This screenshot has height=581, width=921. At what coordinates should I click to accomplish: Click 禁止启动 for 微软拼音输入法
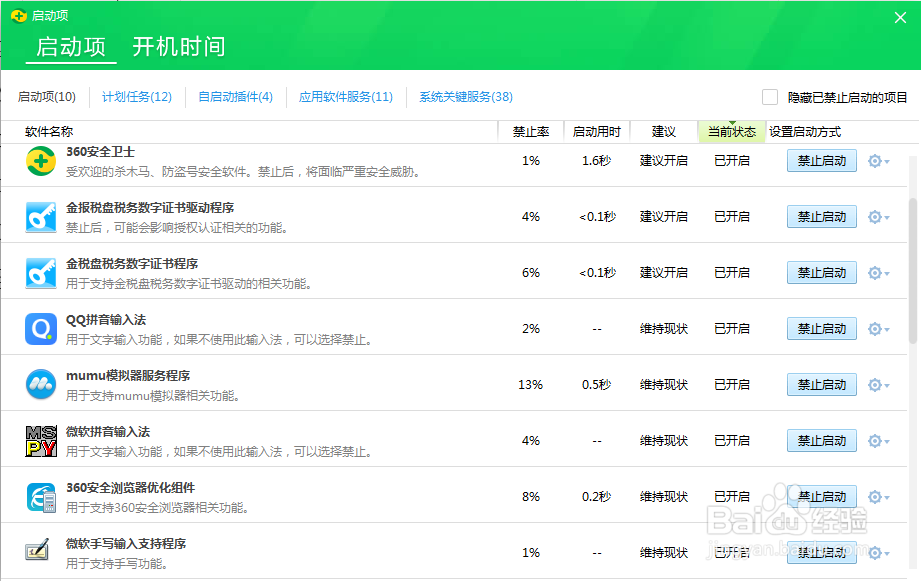click(x=822, y=441)
